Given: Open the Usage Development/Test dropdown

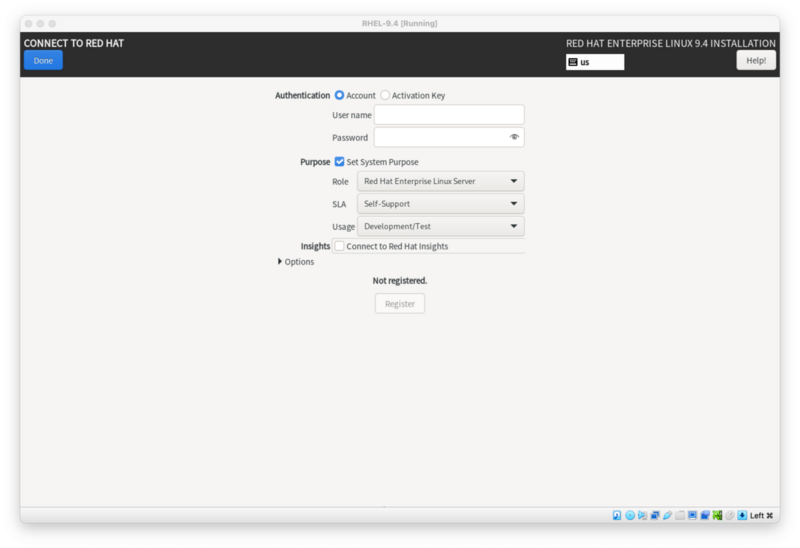Looking at the screenshot, I should tap(440, 226).
